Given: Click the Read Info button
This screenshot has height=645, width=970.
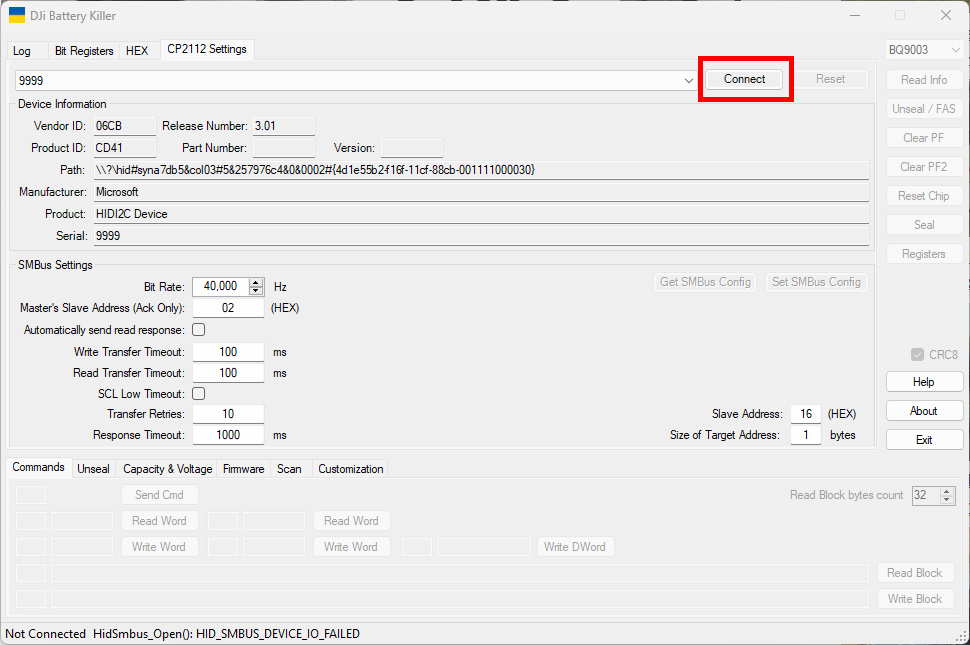Looking at the screenshot, I should [x=924, y=79].
